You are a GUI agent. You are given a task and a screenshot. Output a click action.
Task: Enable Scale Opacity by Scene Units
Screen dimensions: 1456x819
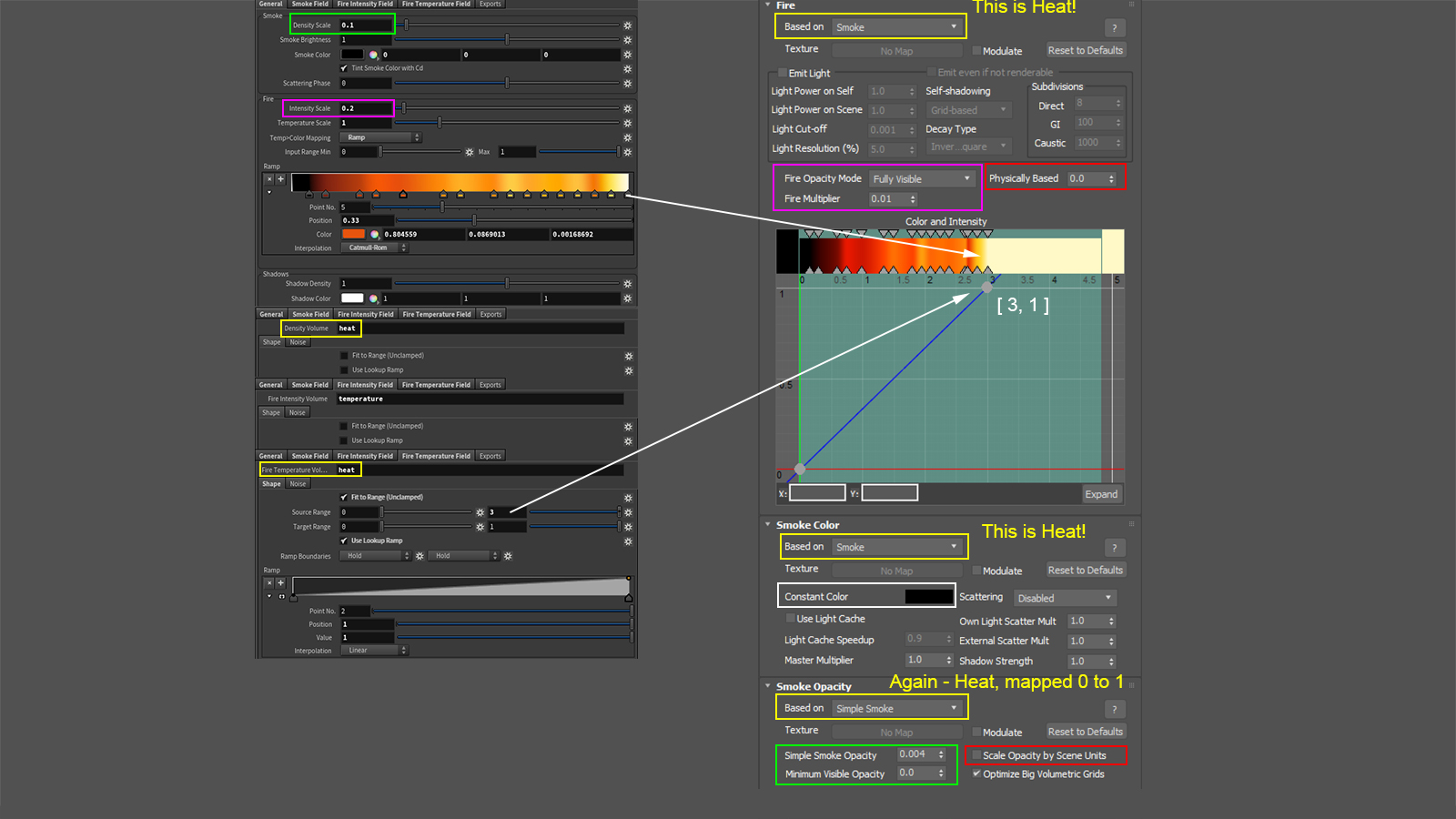[976, 755]
